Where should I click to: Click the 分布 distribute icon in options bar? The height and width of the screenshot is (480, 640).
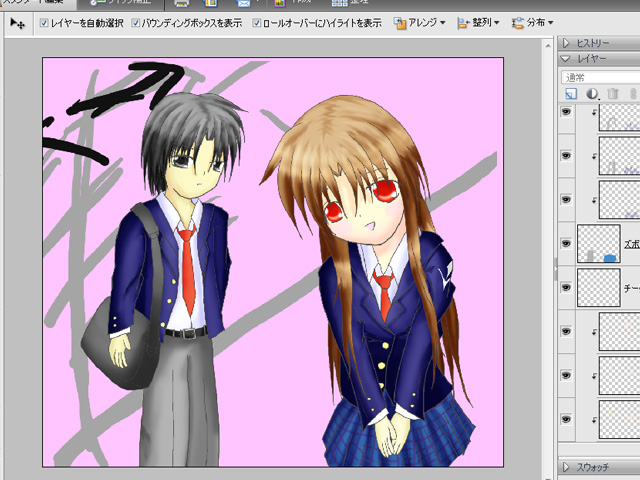[x=518, y=23]
